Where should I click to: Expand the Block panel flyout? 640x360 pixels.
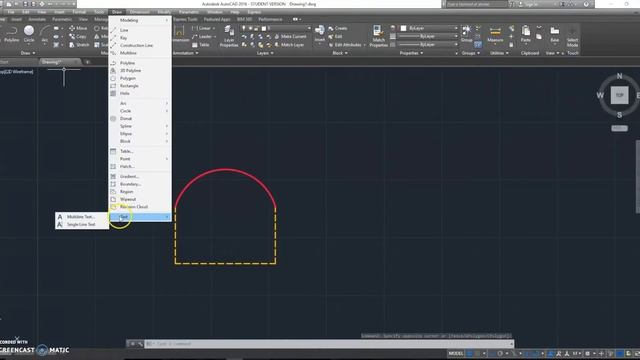(340, 53)
